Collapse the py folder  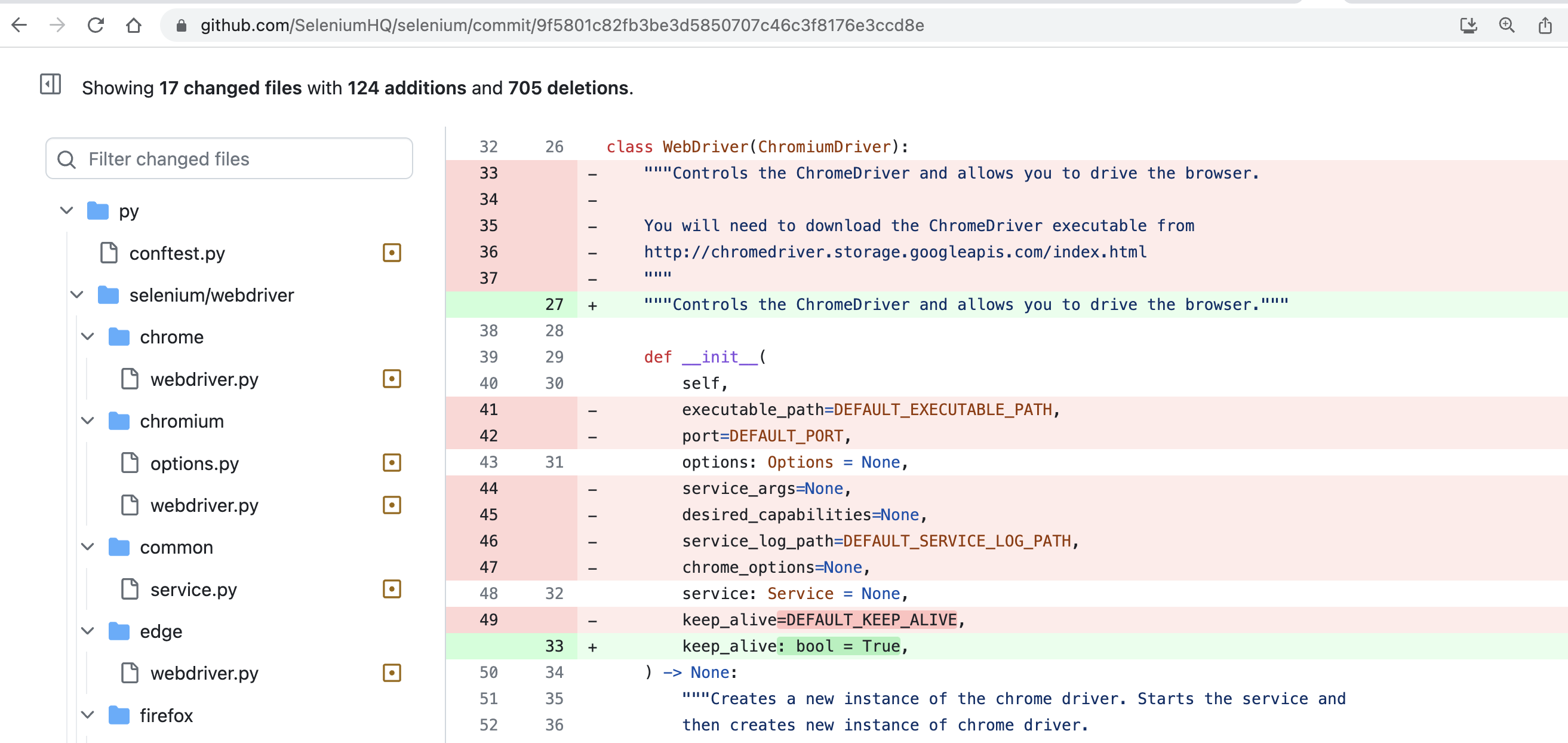(66, 211)
